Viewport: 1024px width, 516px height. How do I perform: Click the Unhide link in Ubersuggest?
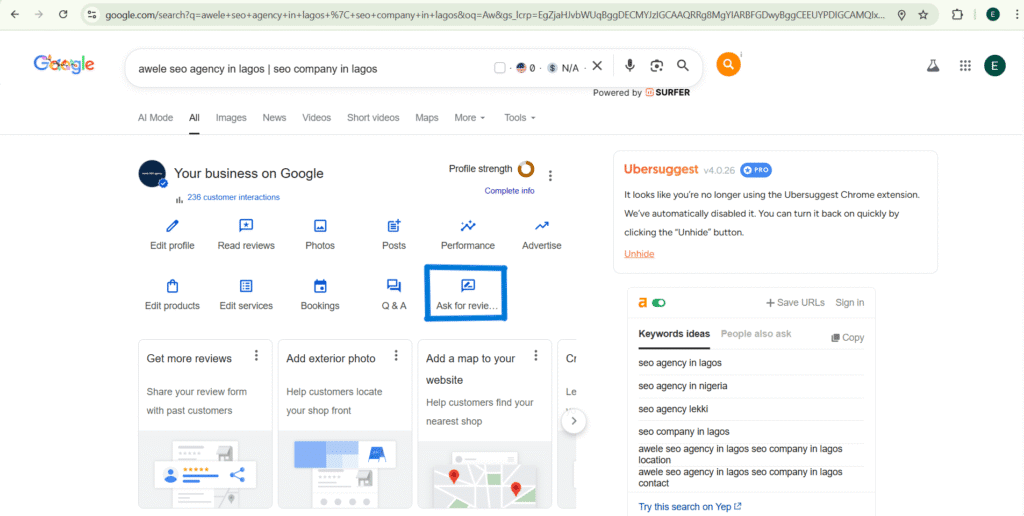pyautogui.click(x=639, y=254)
